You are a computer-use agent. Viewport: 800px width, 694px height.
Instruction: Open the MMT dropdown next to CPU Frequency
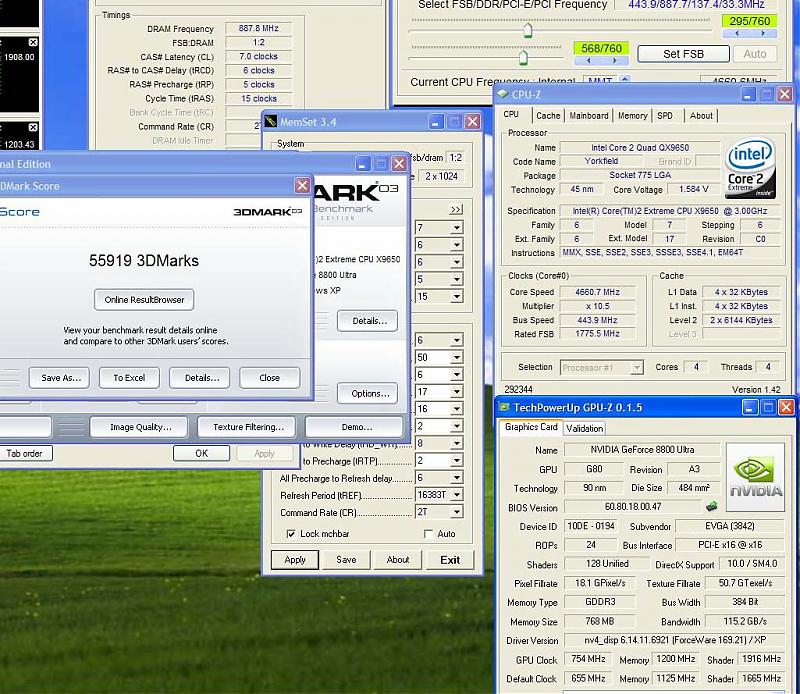click(x=624, y=81)
